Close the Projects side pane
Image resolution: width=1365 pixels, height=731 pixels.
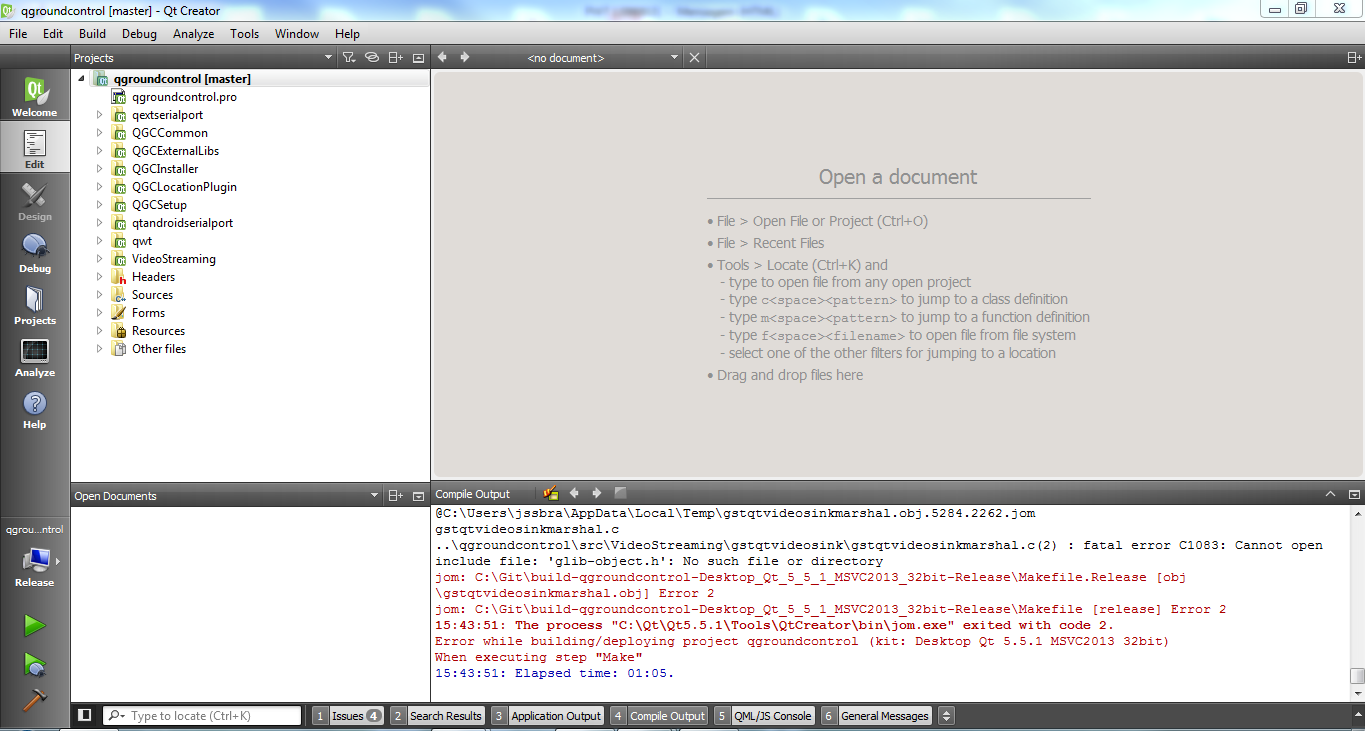(x=418, y=58)
